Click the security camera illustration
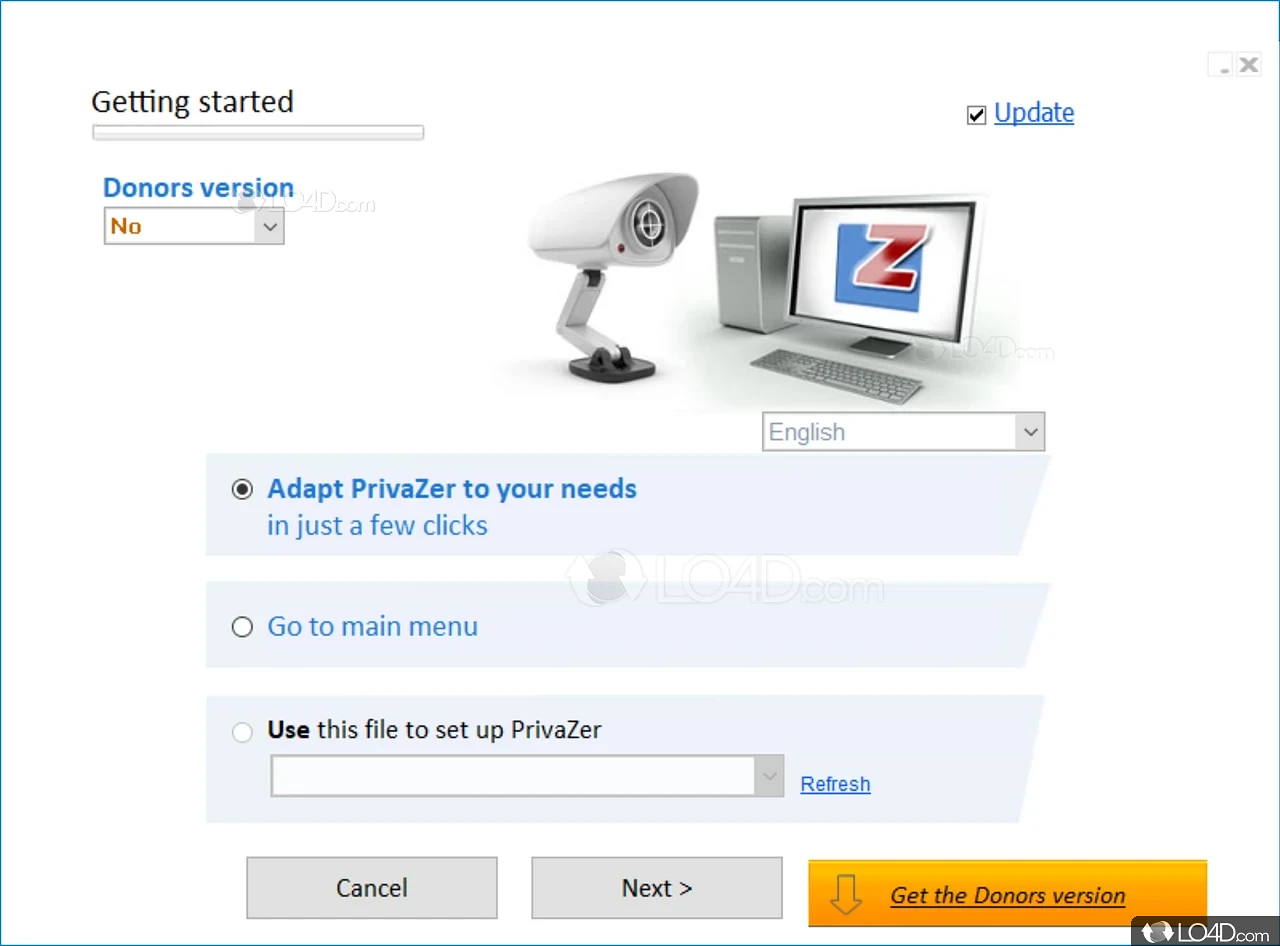Viewport: 1280px width, 946px height. 612,276
